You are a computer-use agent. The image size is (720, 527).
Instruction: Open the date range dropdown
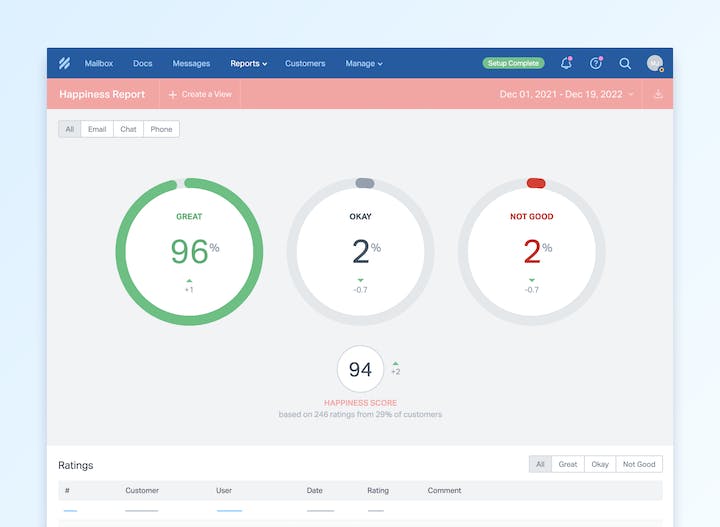[566, 94]
